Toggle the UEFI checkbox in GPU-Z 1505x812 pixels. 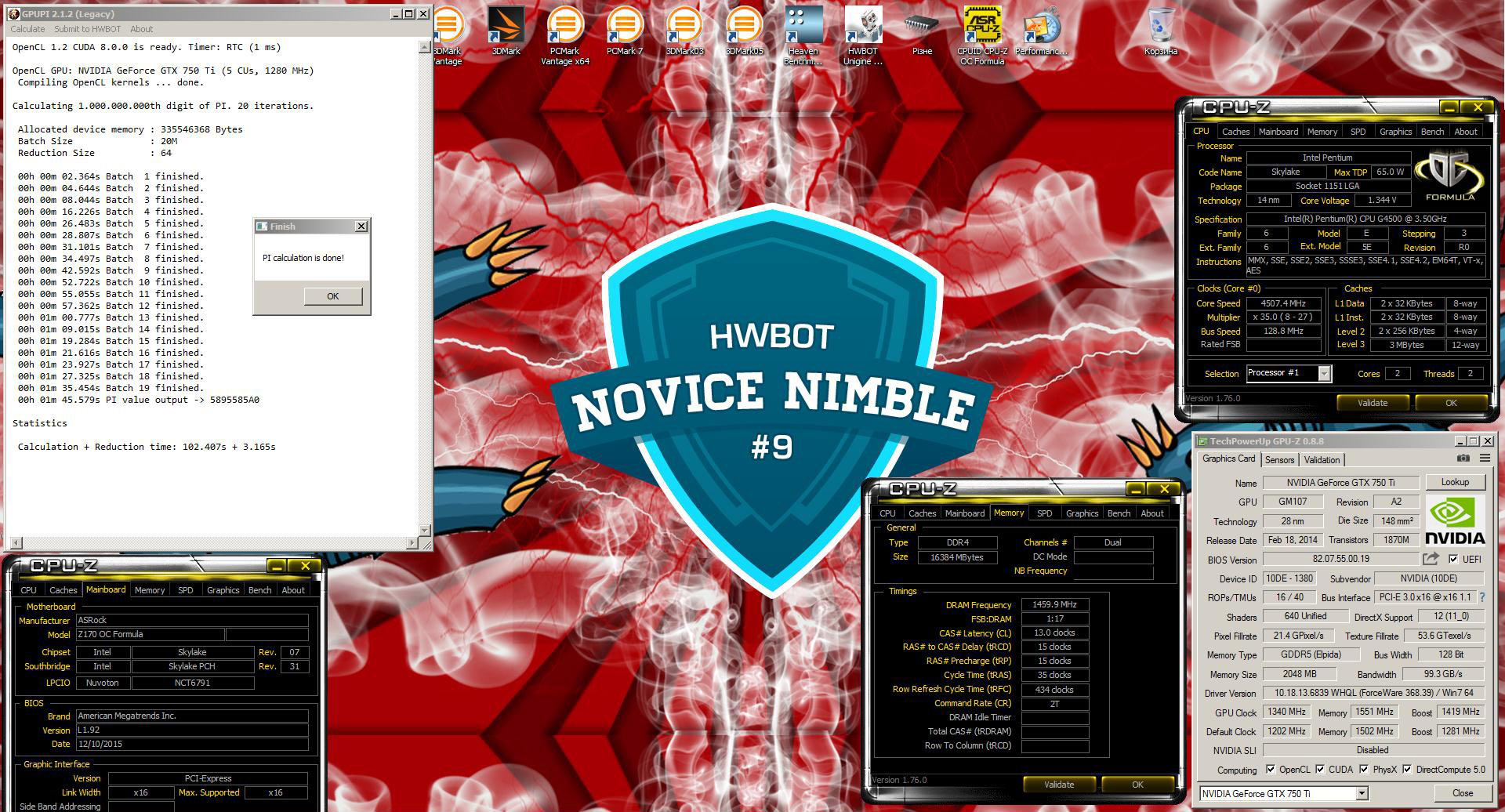pos(1453,559)
